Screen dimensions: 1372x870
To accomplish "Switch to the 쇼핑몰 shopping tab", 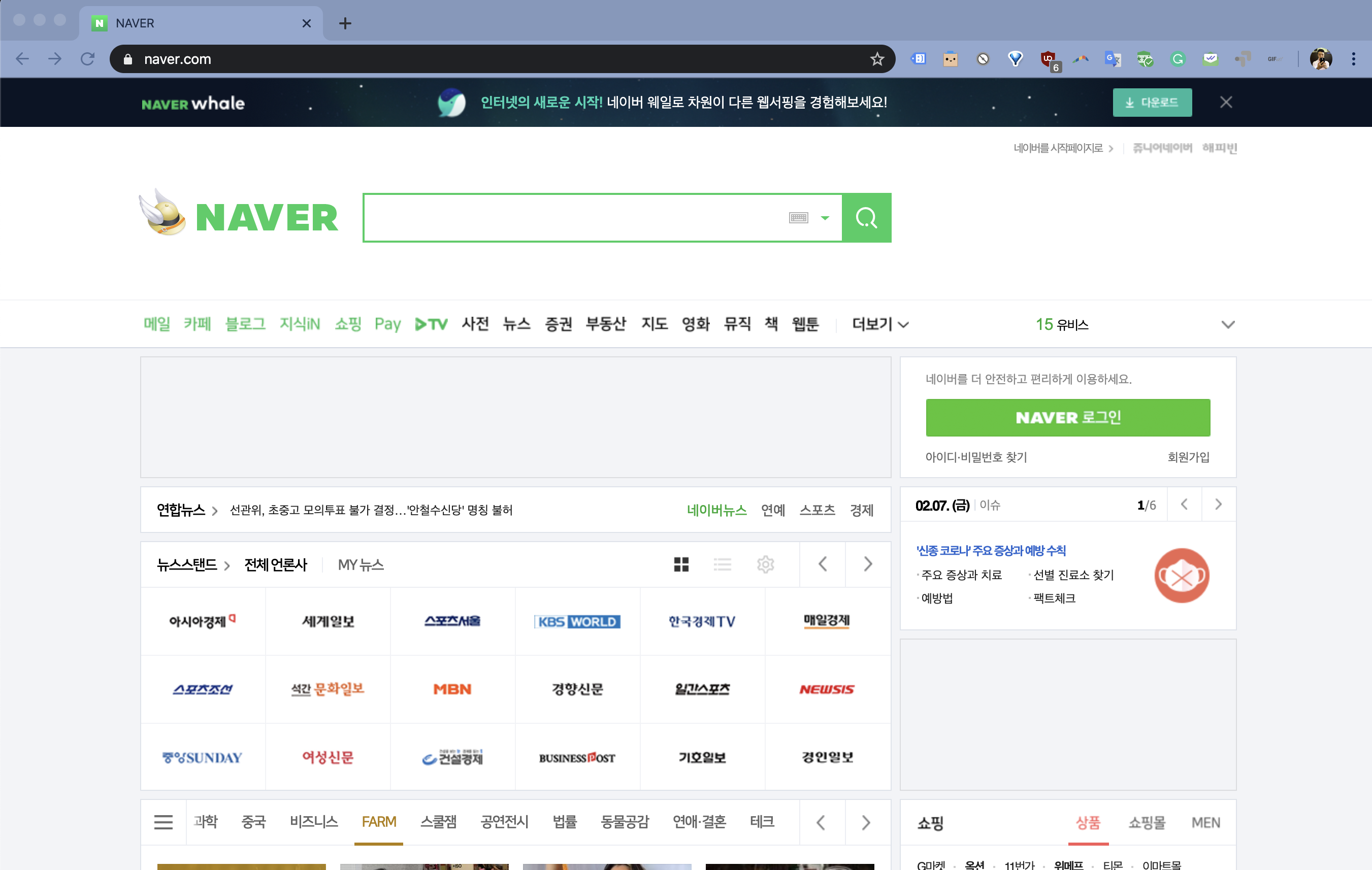I will point(1147,822).
